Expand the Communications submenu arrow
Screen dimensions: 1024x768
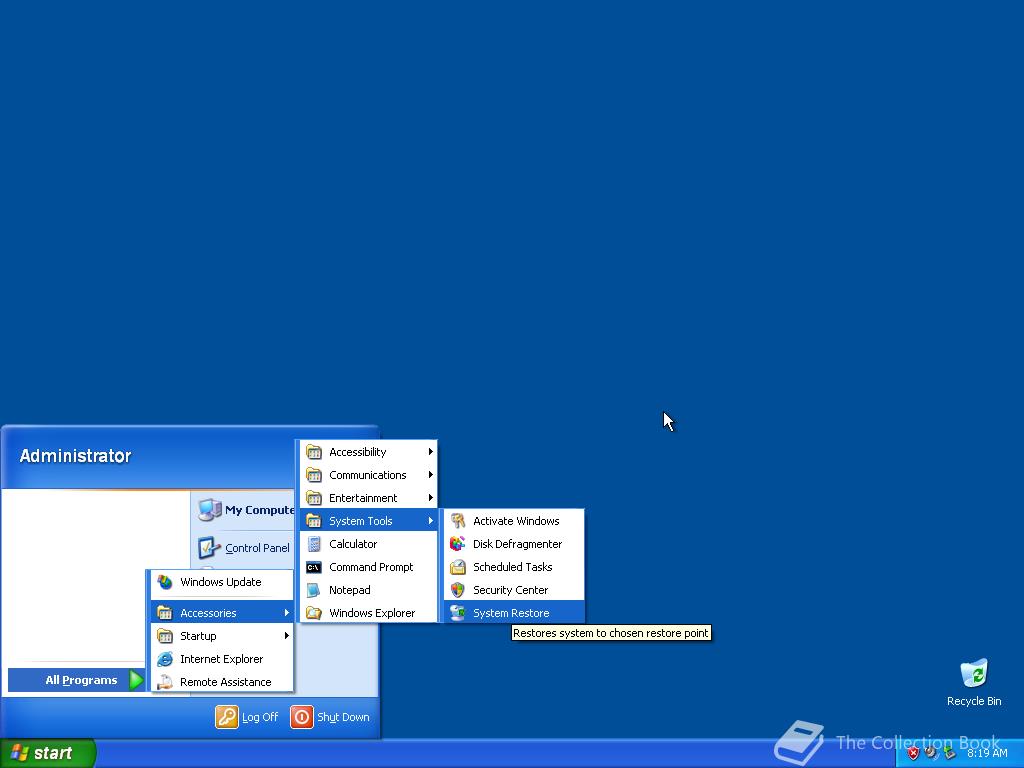pyautogui.click(x=430, y=475)
